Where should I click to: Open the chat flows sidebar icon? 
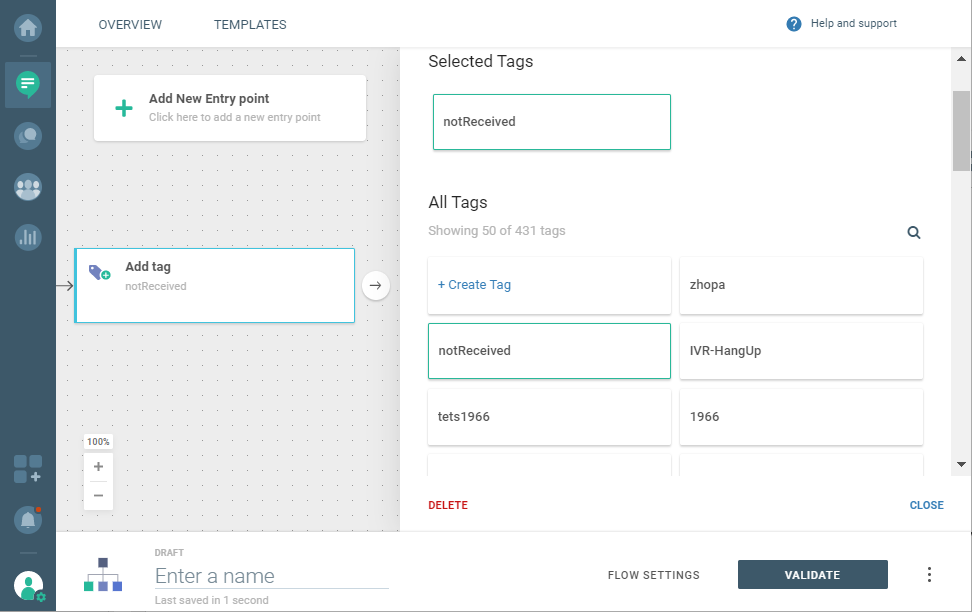click(x=28, y=84)
